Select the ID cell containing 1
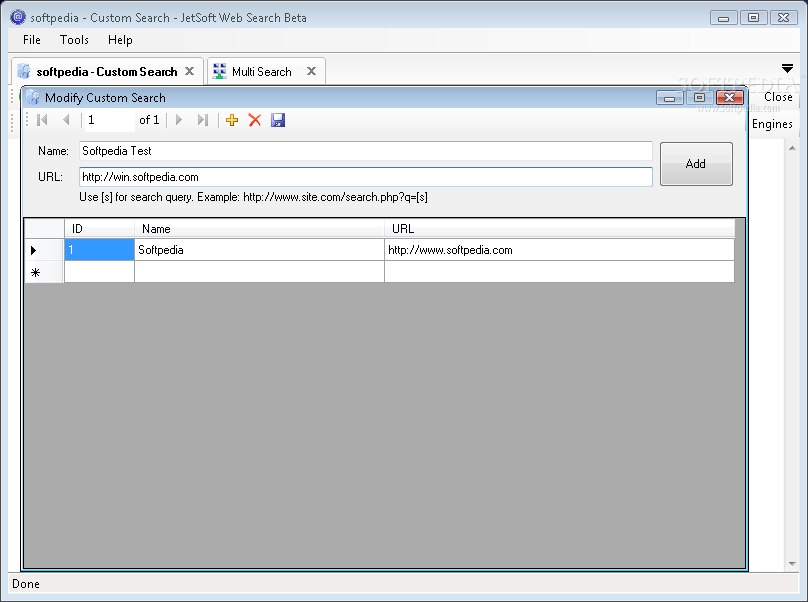 [x=99, y=250]
